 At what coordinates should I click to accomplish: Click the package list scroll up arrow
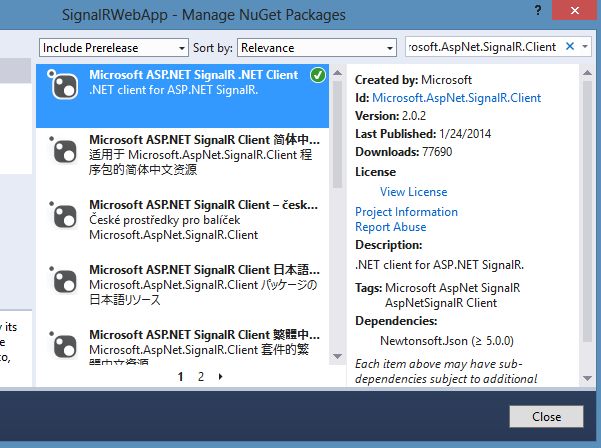pyautogui.click(x=337, y=73)
